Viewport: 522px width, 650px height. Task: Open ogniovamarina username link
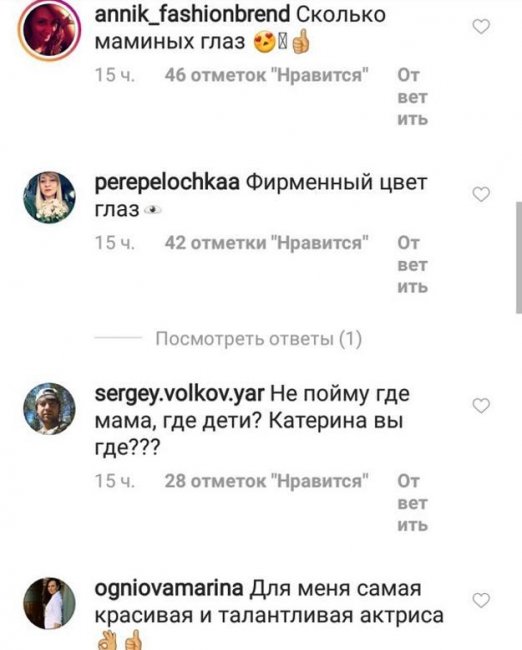click(169, 589)
